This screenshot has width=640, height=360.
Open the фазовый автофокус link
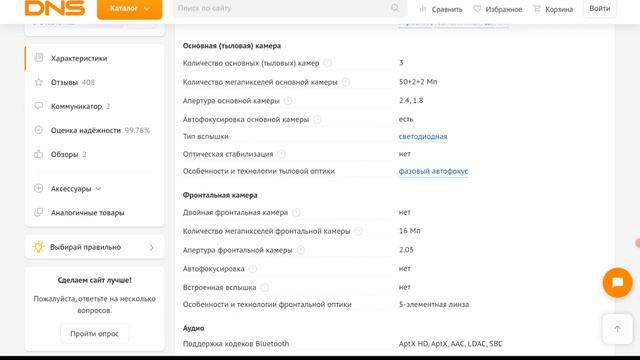tap(433, 171)
